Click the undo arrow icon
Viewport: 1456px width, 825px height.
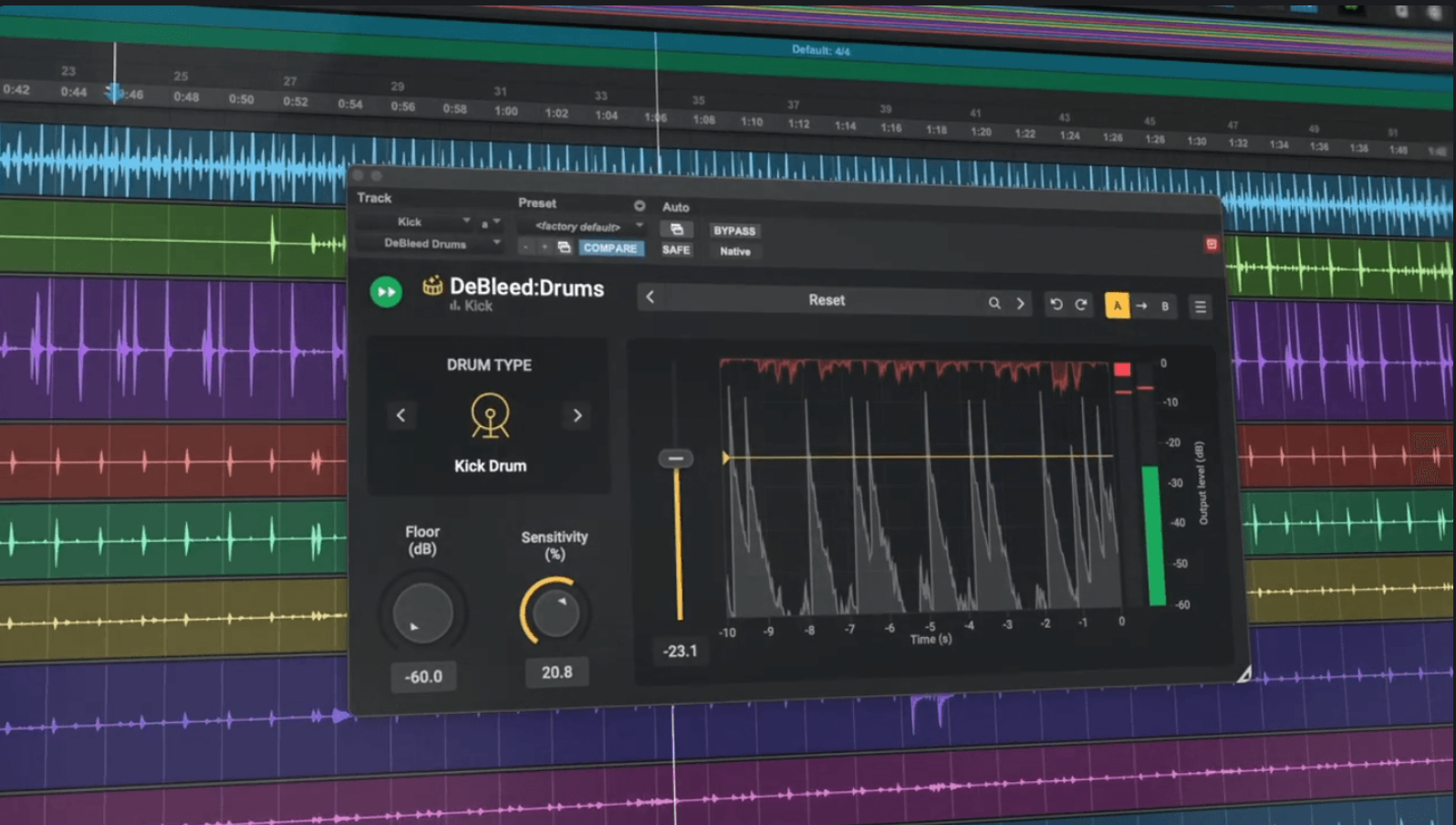pos(1056,304)
